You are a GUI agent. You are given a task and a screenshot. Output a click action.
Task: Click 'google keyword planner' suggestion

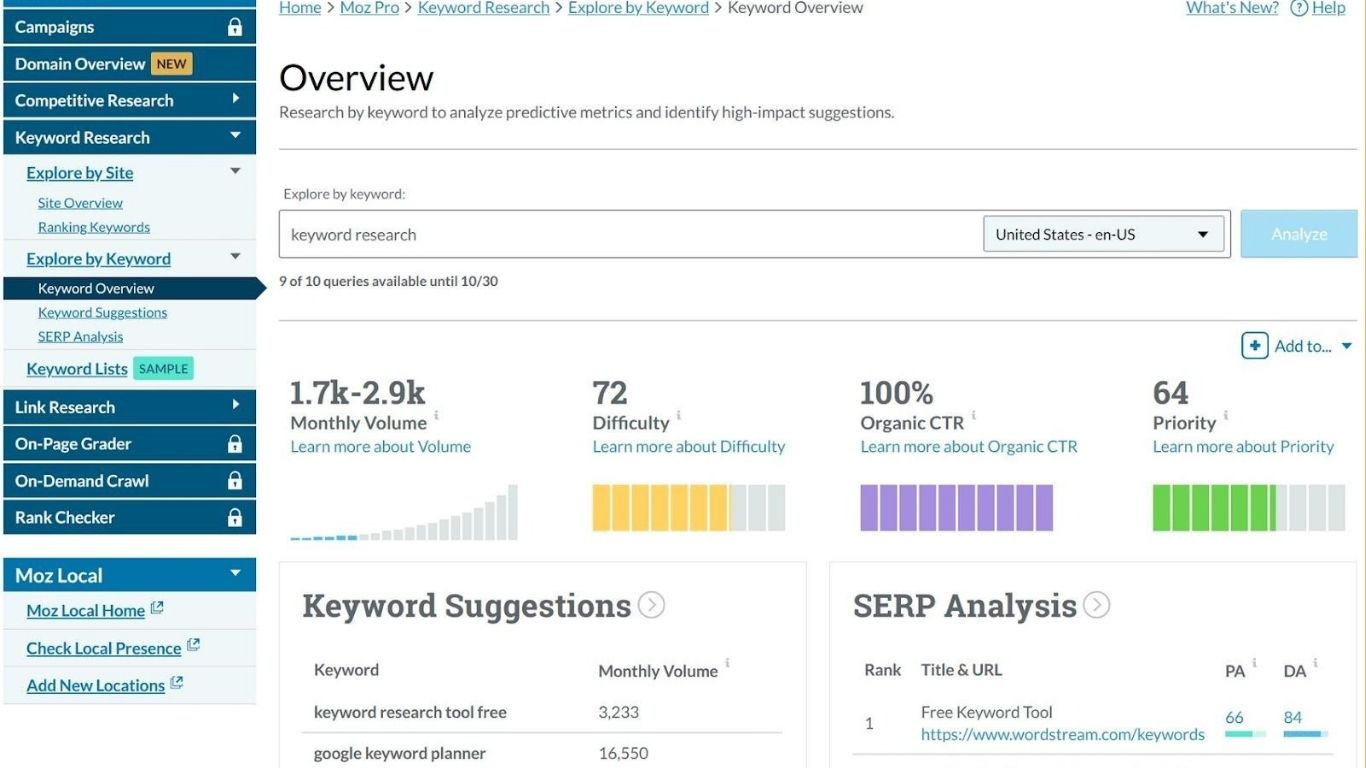click(x=400, y=754)
